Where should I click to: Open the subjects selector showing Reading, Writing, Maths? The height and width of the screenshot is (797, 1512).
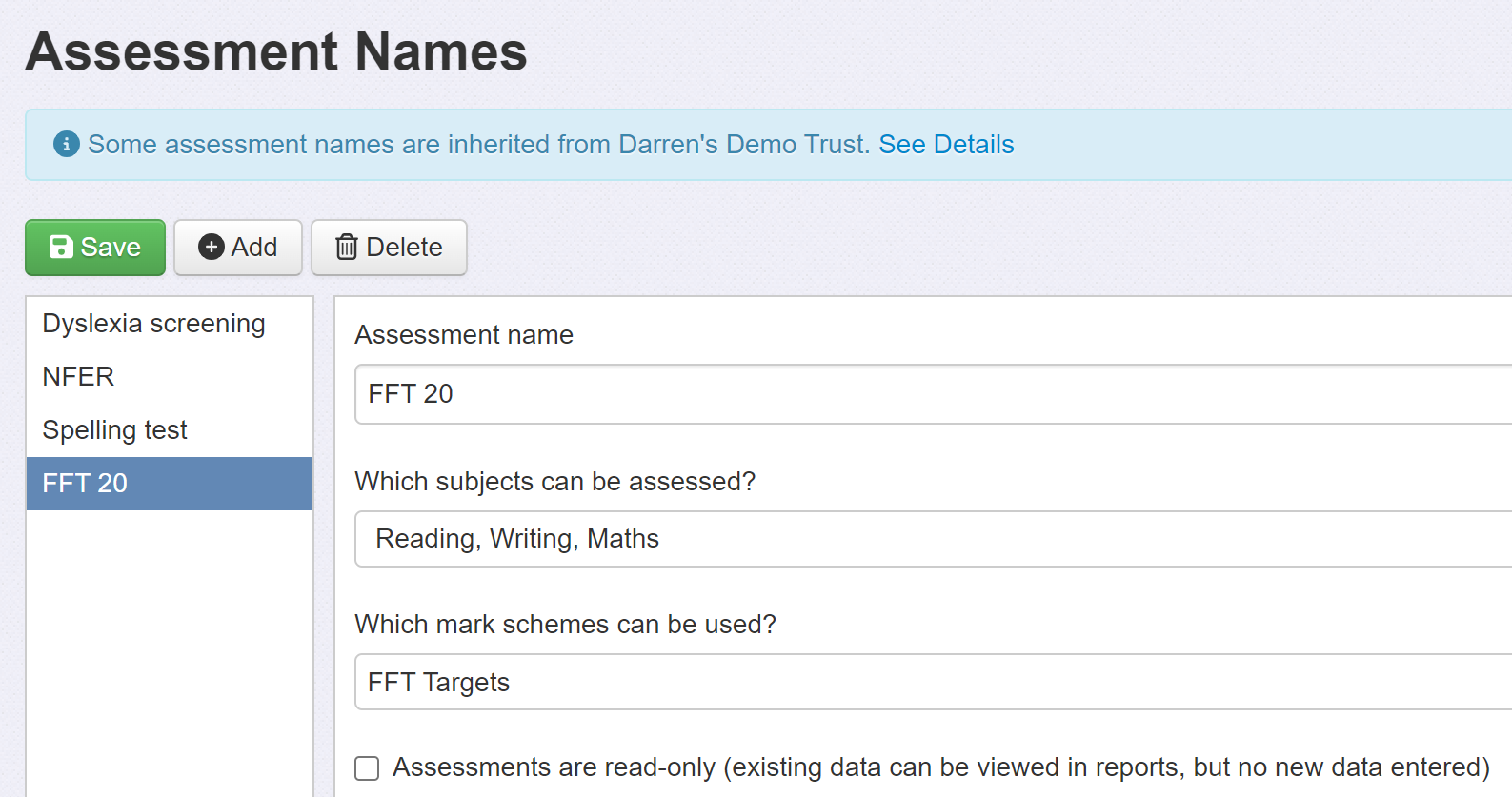[934, 539]
